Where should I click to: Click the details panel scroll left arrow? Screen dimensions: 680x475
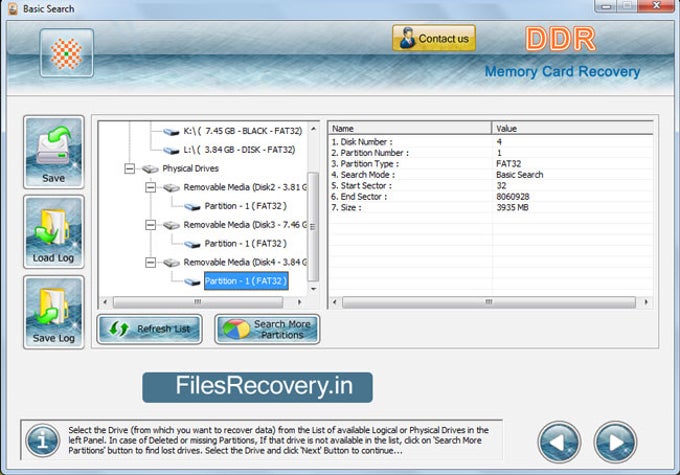pos(334,301)
